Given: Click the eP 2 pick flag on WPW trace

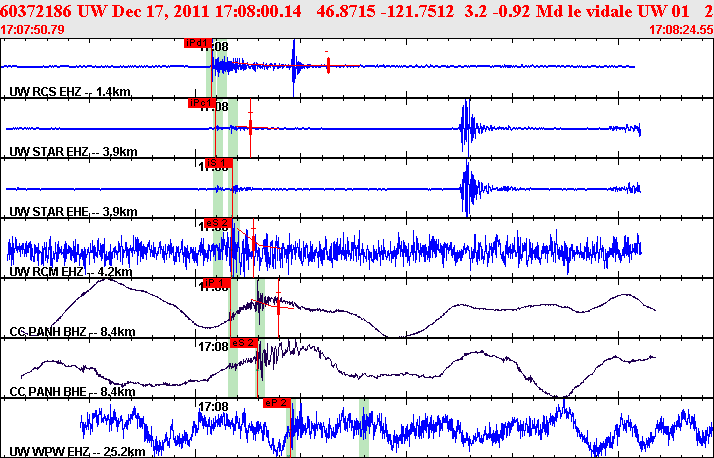Looking at the screenshot, I should [276, 403].
